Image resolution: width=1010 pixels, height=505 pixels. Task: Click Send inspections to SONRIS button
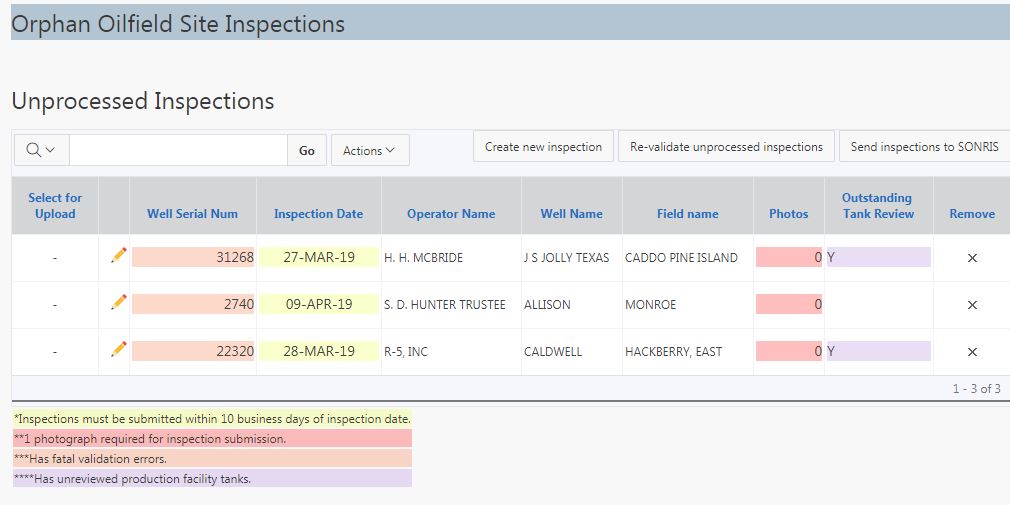[x=923, y=147]
